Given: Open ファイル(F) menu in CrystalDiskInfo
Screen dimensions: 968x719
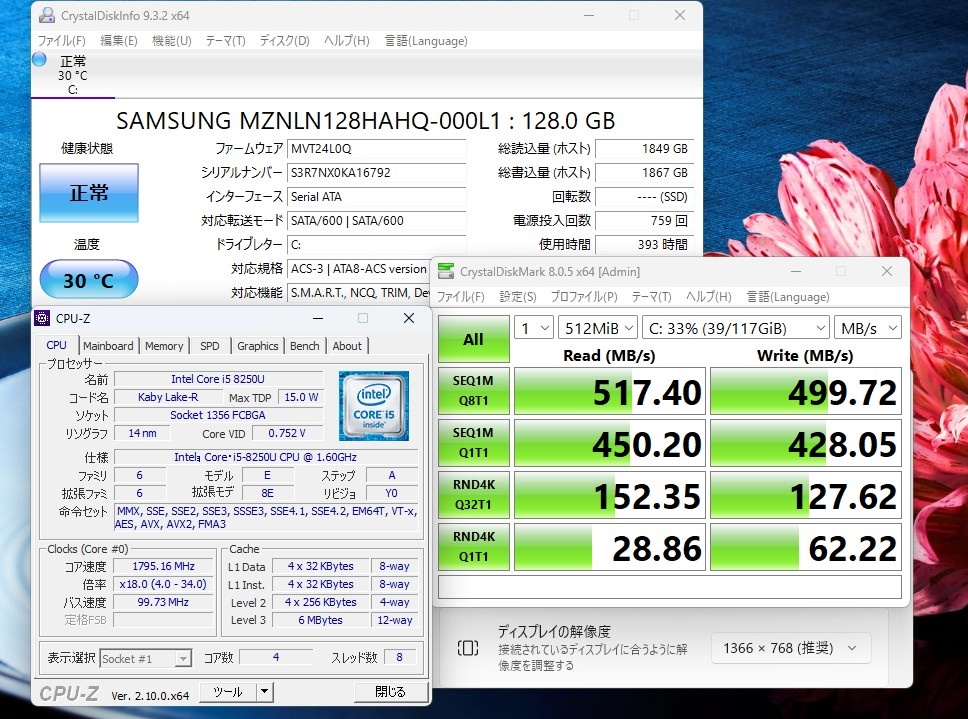Looking at the screenshot, I should 61,41.
